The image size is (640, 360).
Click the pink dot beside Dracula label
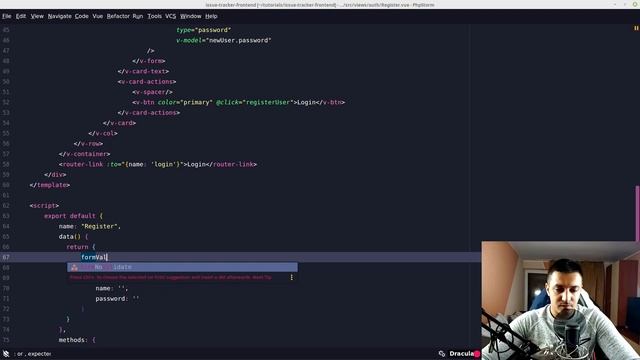point(477,354)
